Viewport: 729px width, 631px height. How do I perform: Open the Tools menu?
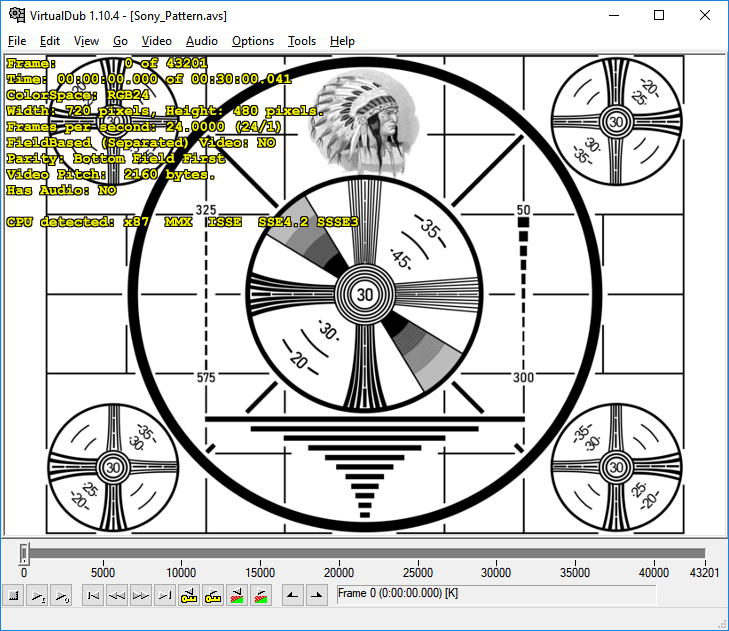pos(302,41)
